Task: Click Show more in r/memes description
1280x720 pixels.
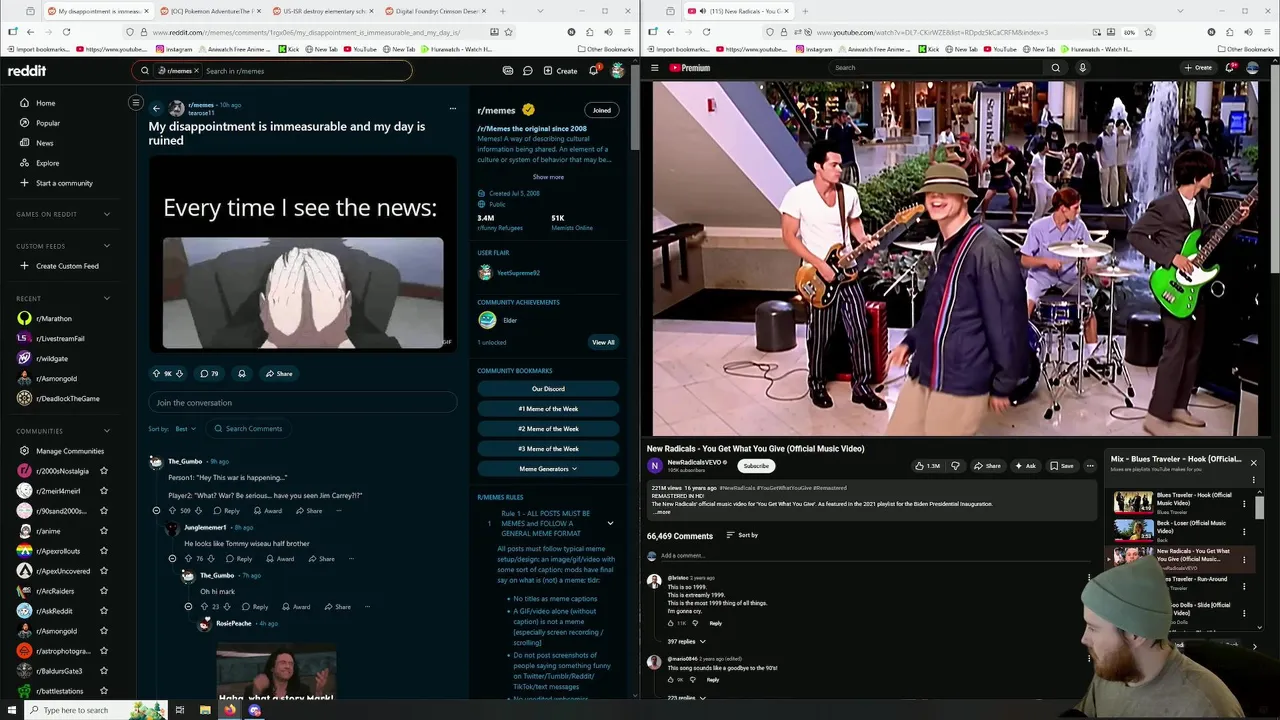Action: 548,177
